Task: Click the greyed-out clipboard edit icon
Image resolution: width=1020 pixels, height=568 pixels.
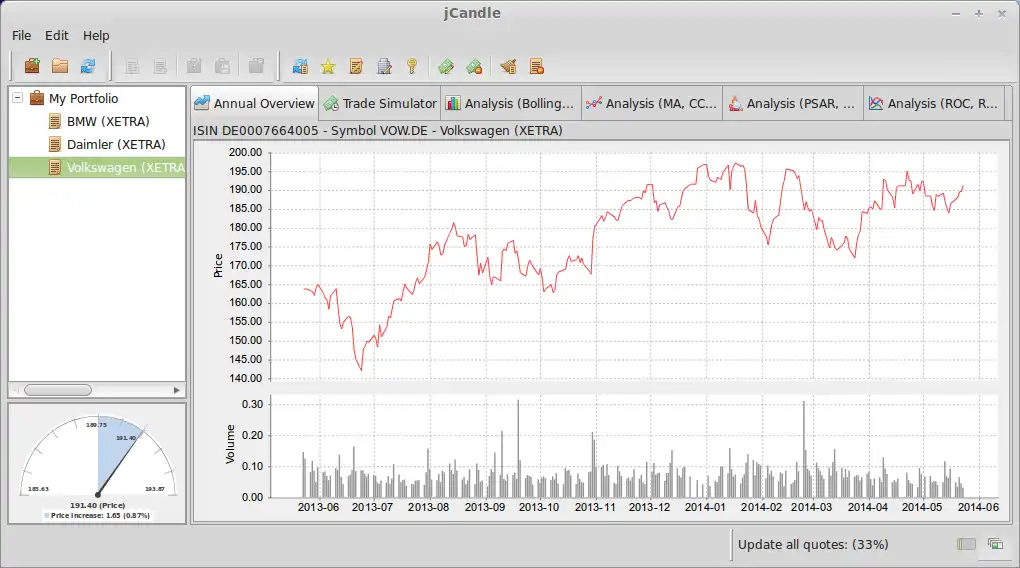Action: pos(194,66)
